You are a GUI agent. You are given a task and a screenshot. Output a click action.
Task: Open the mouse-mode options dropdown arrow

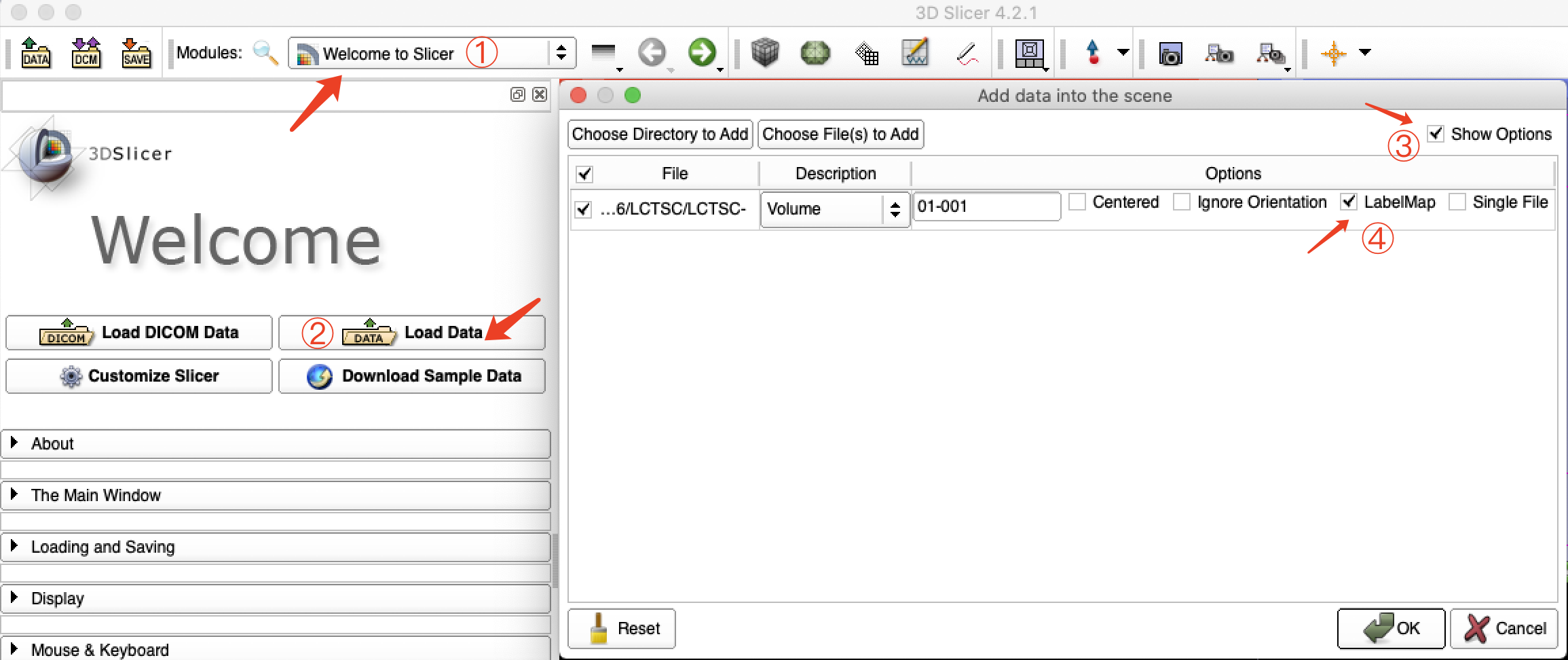[1123, 52]
